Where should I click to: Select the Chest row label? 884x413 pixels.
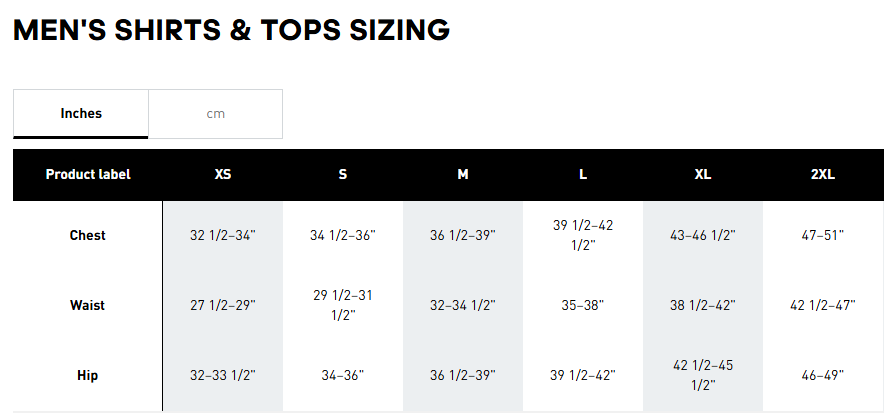click(x=88, y=236)
